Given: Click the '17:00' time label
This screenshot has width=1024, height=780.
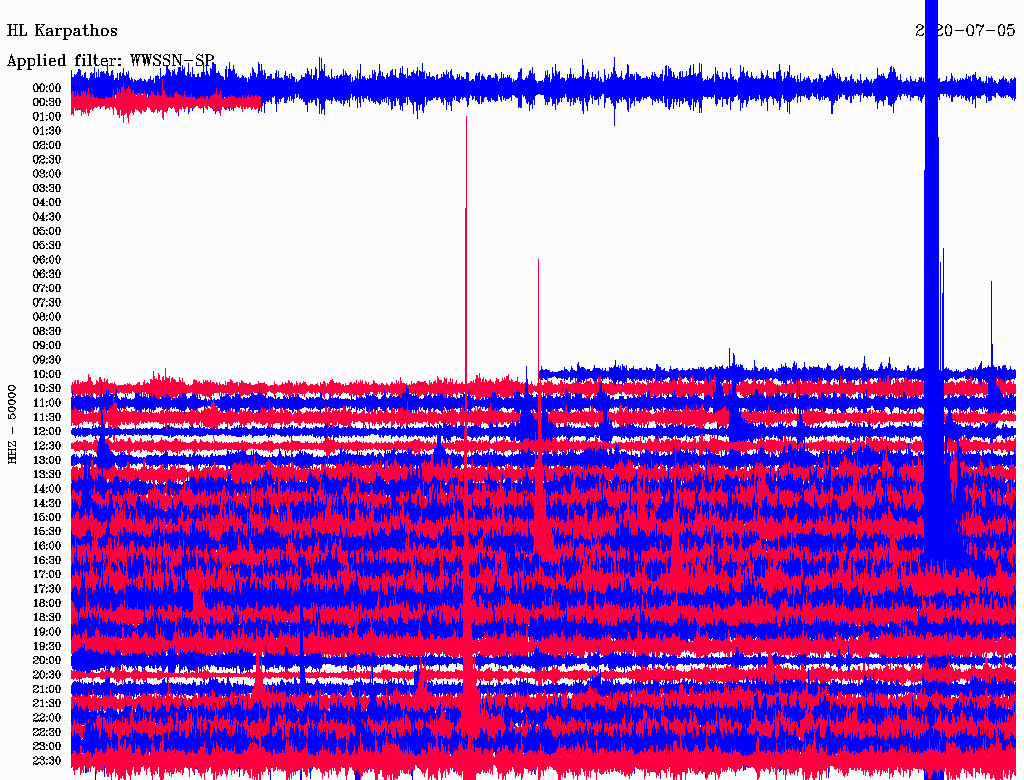Looking at the screenshot, I should coord(47,574).
